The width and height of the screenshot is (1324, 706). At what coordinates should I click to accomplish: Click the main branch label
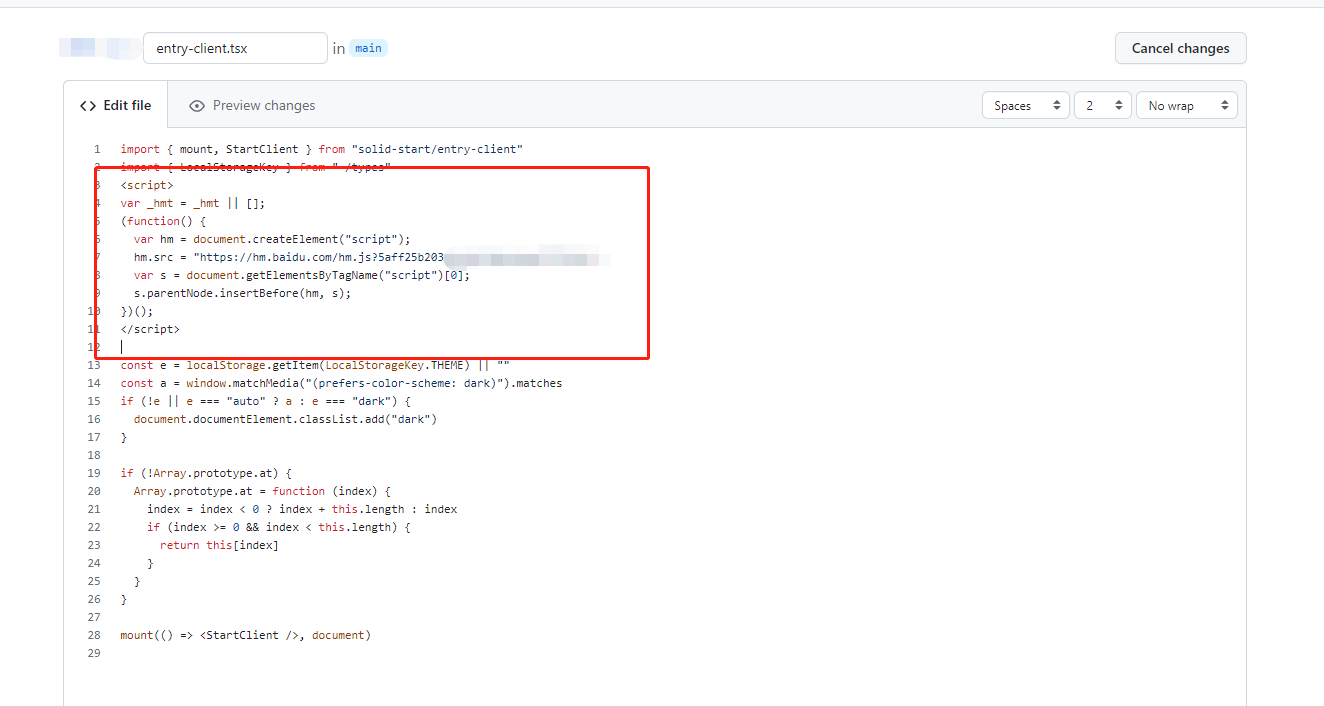tap(368, 48)
